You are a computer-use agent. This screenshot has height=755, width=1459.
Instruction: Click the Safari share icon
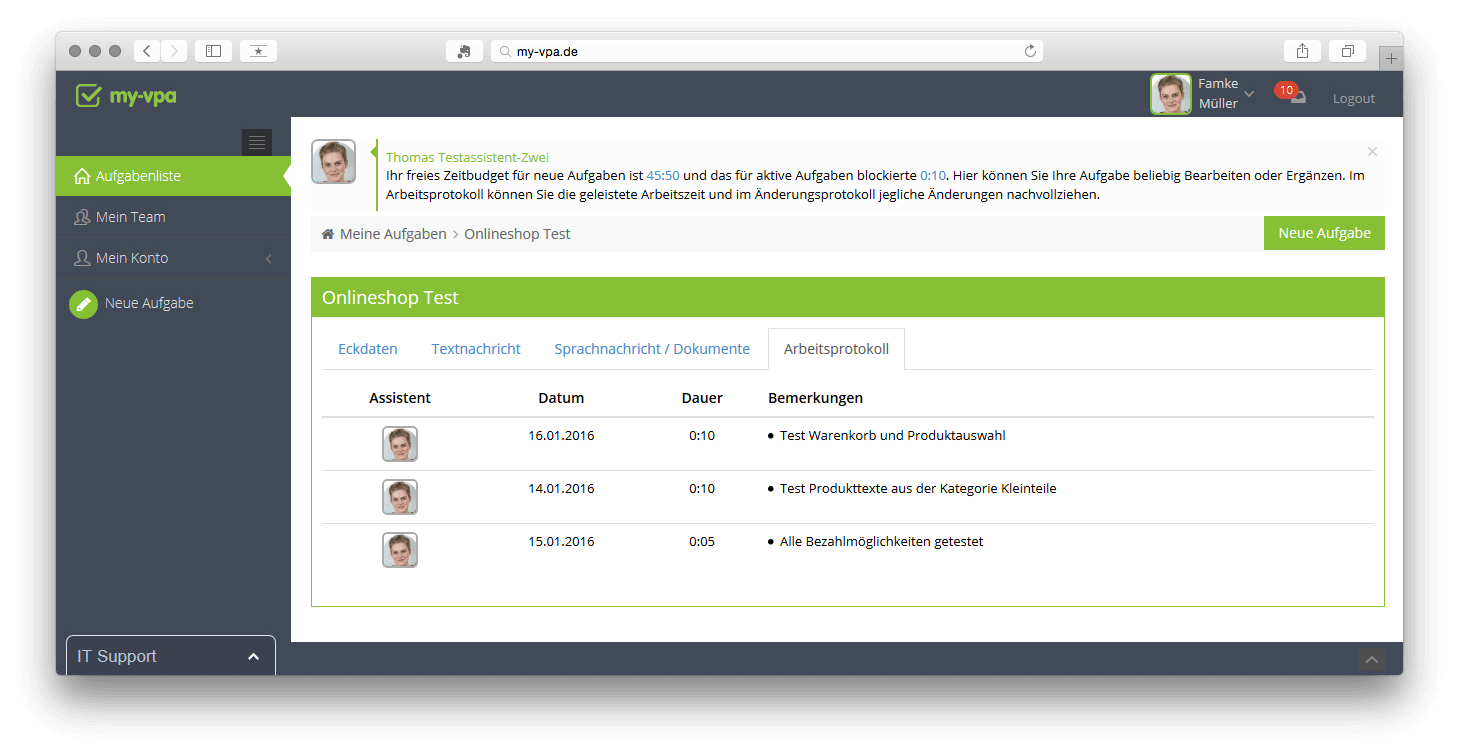click(1302, 51)
